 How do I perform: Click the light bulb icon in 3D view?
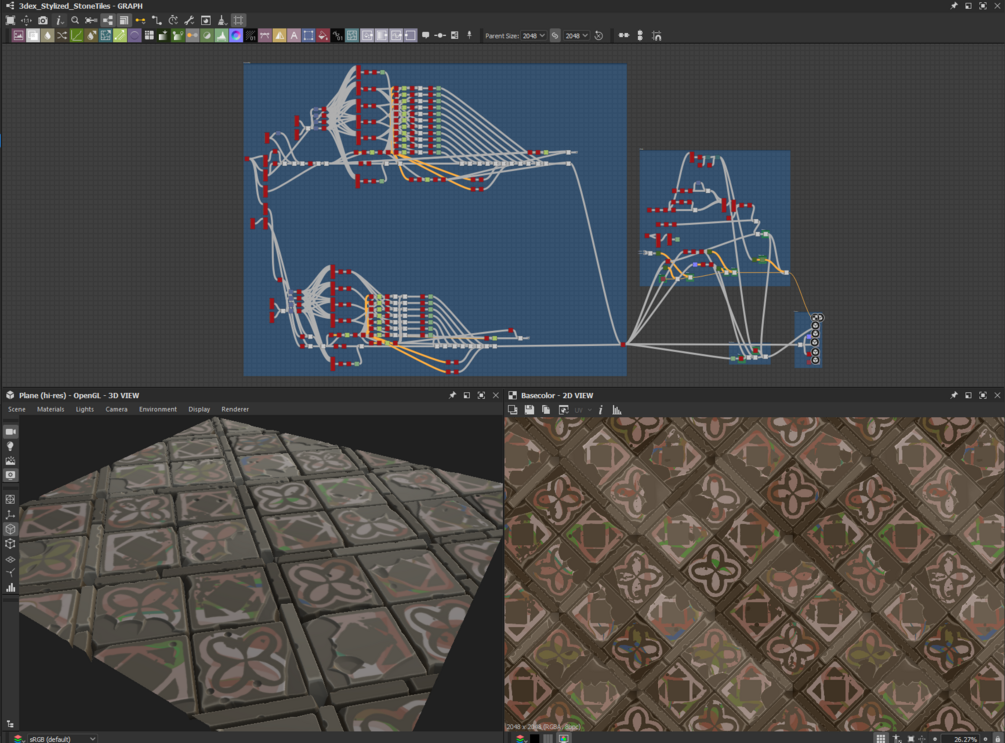(11, 447)
